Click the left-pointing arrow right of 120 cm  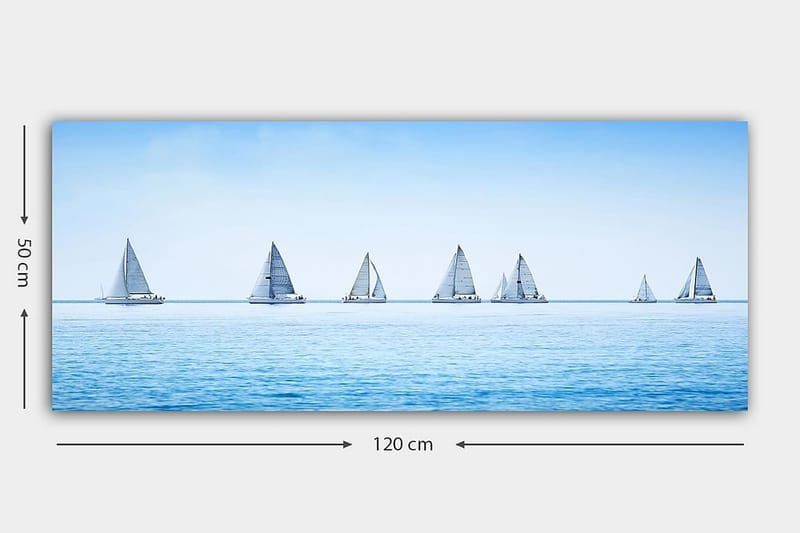tap(600, 444)
